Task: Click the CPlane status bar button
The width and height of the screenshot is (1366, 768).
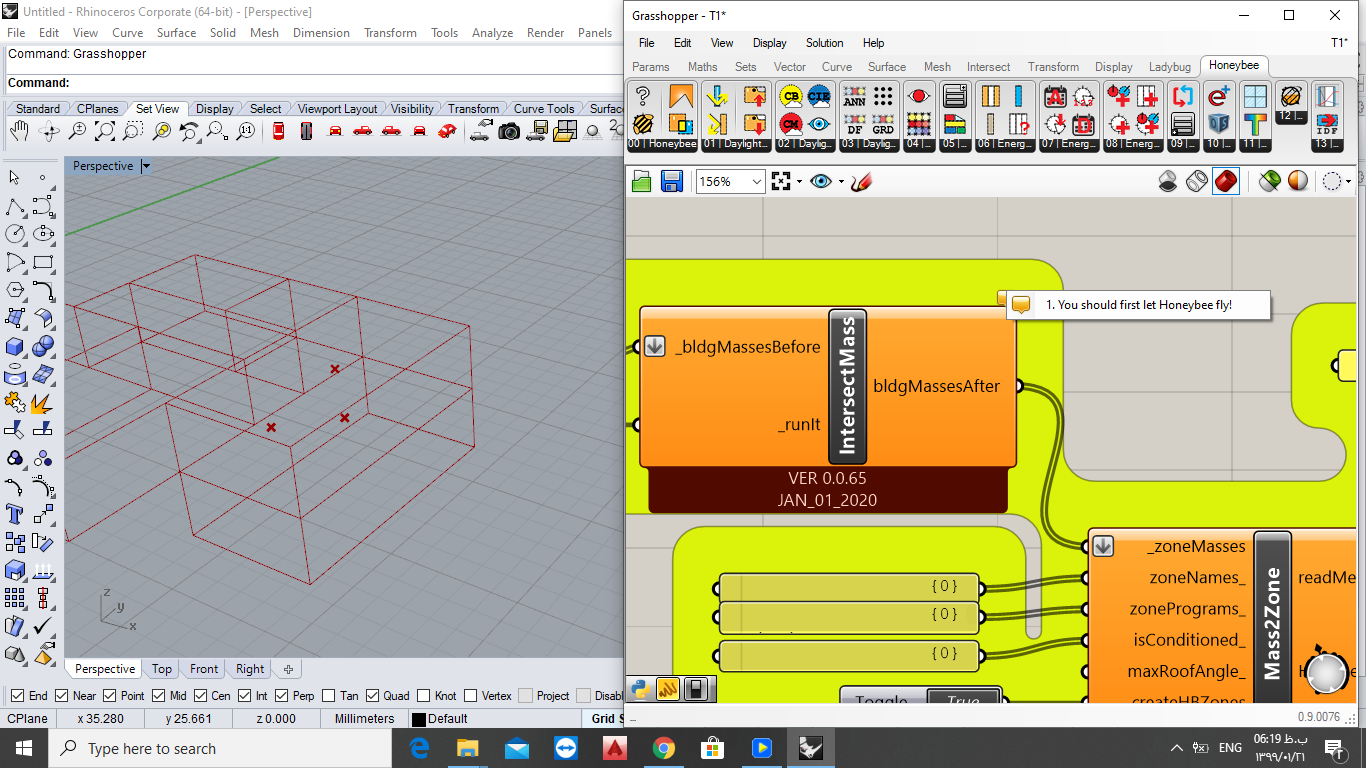Action: [27, 719]
